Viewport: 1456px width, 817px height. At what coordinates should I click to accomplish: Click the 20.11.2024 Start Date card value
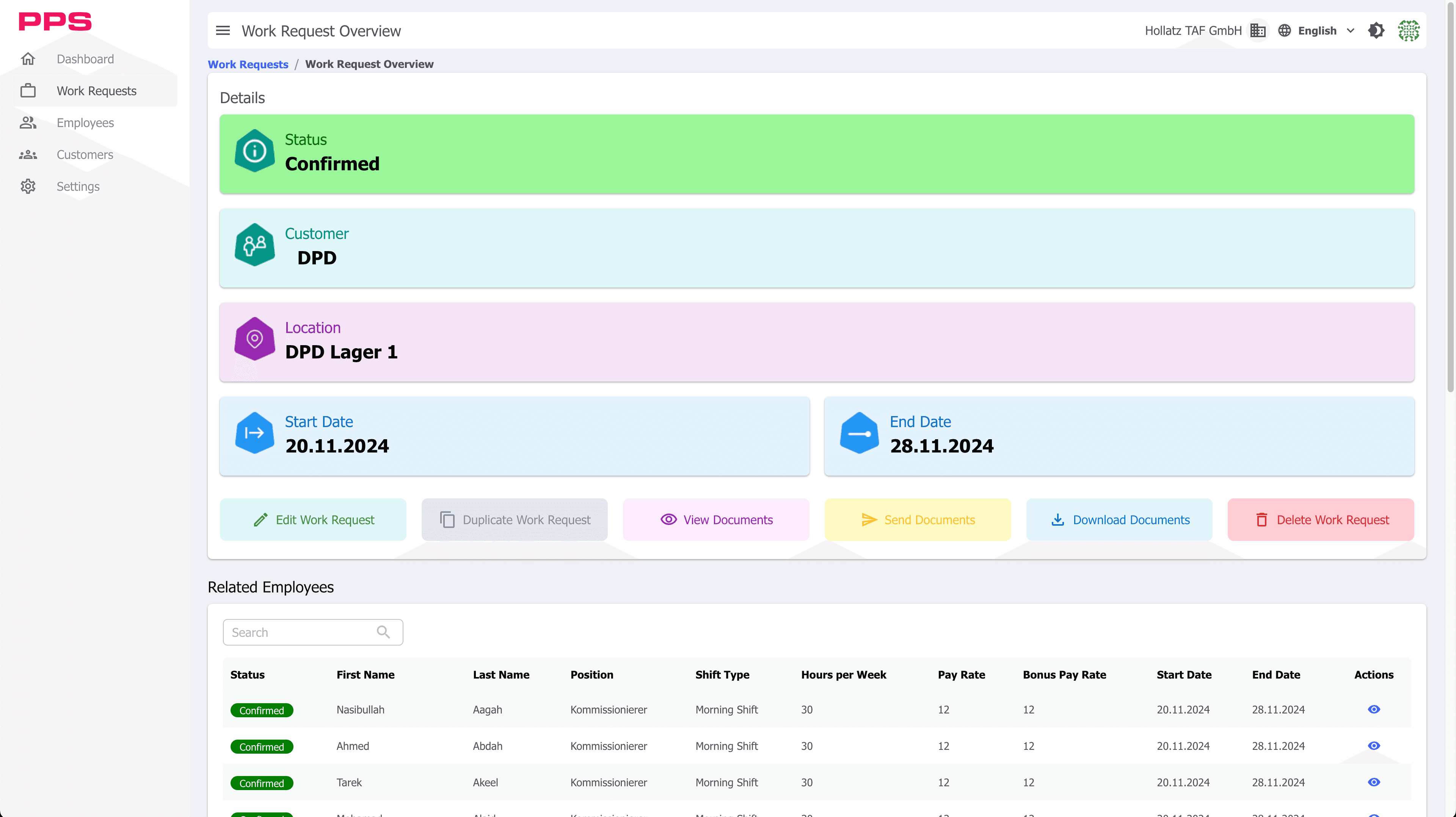pyautogui.click(x=337, y=446)
